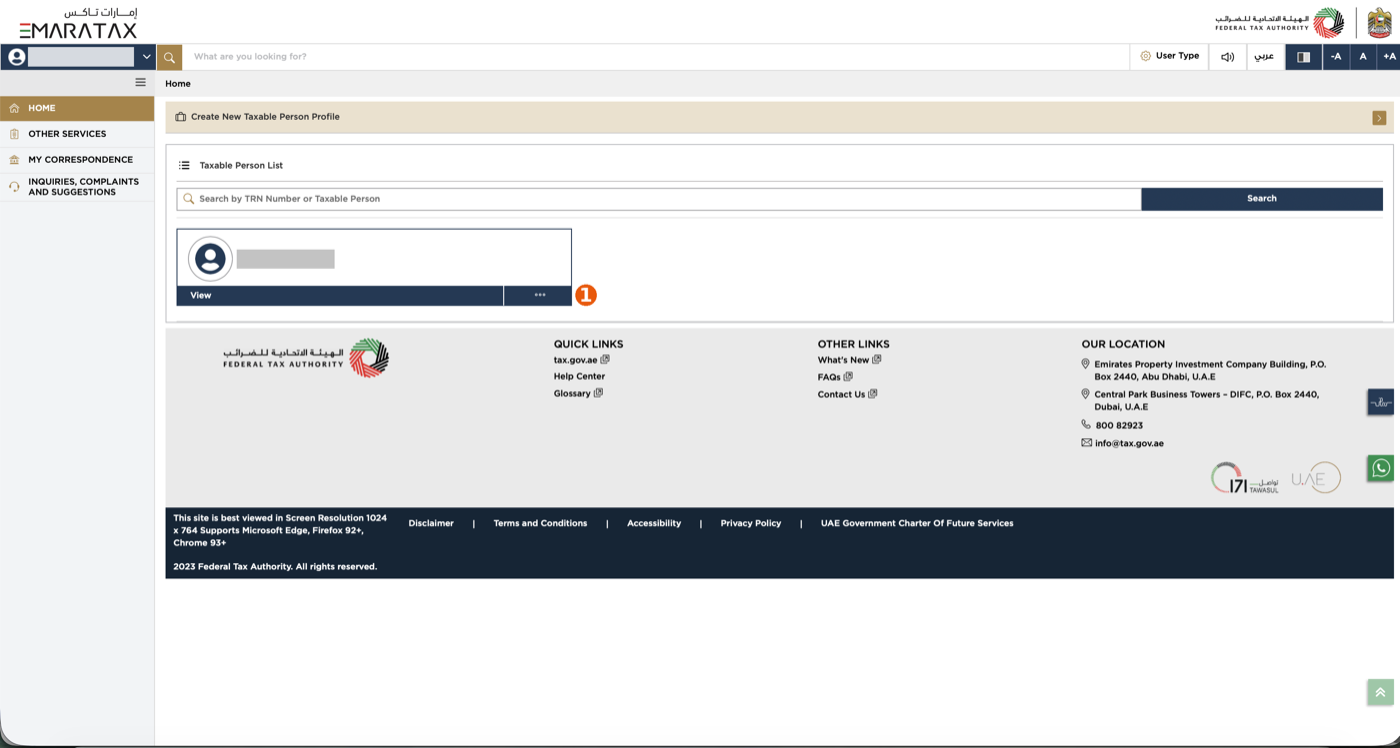The height and width of the screenshot is (748, 1400).
Task: Open Terms and Conditions footer link
Action: tap(540, 523)
